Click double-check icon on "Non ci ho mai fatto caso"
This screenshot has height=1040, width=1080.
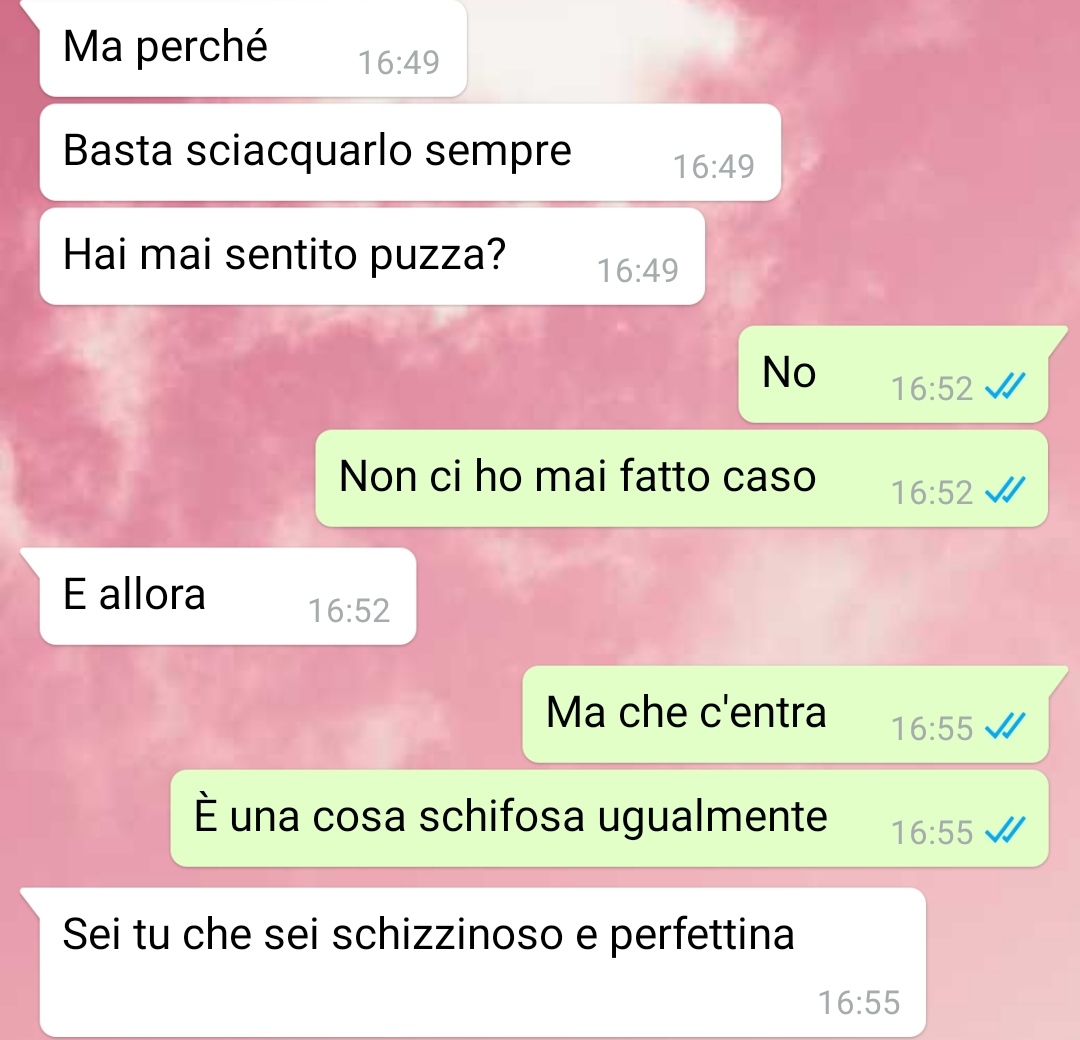(1005, 490)
